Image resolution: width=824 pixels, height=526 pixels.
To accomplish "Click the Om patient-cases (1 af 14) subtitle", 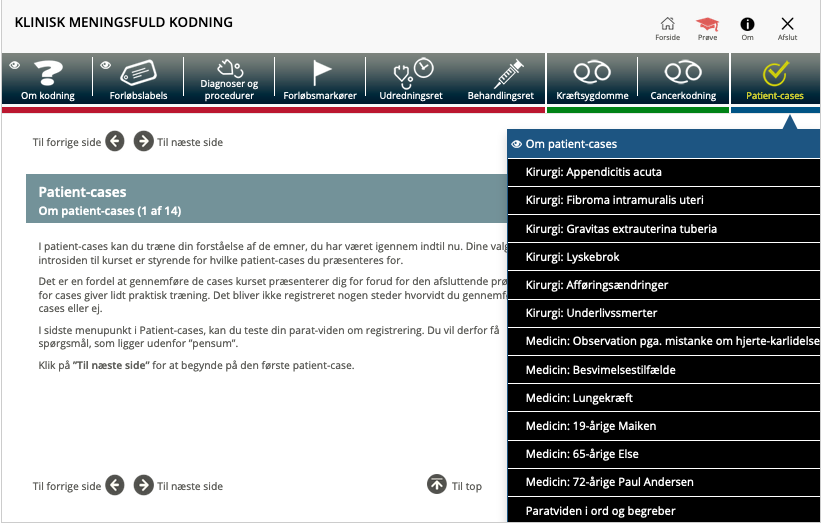I will 110,211.
